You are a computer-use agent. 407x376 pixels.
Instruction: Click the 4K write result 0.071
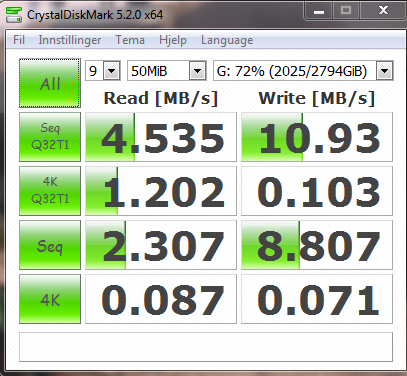[317, 299]
